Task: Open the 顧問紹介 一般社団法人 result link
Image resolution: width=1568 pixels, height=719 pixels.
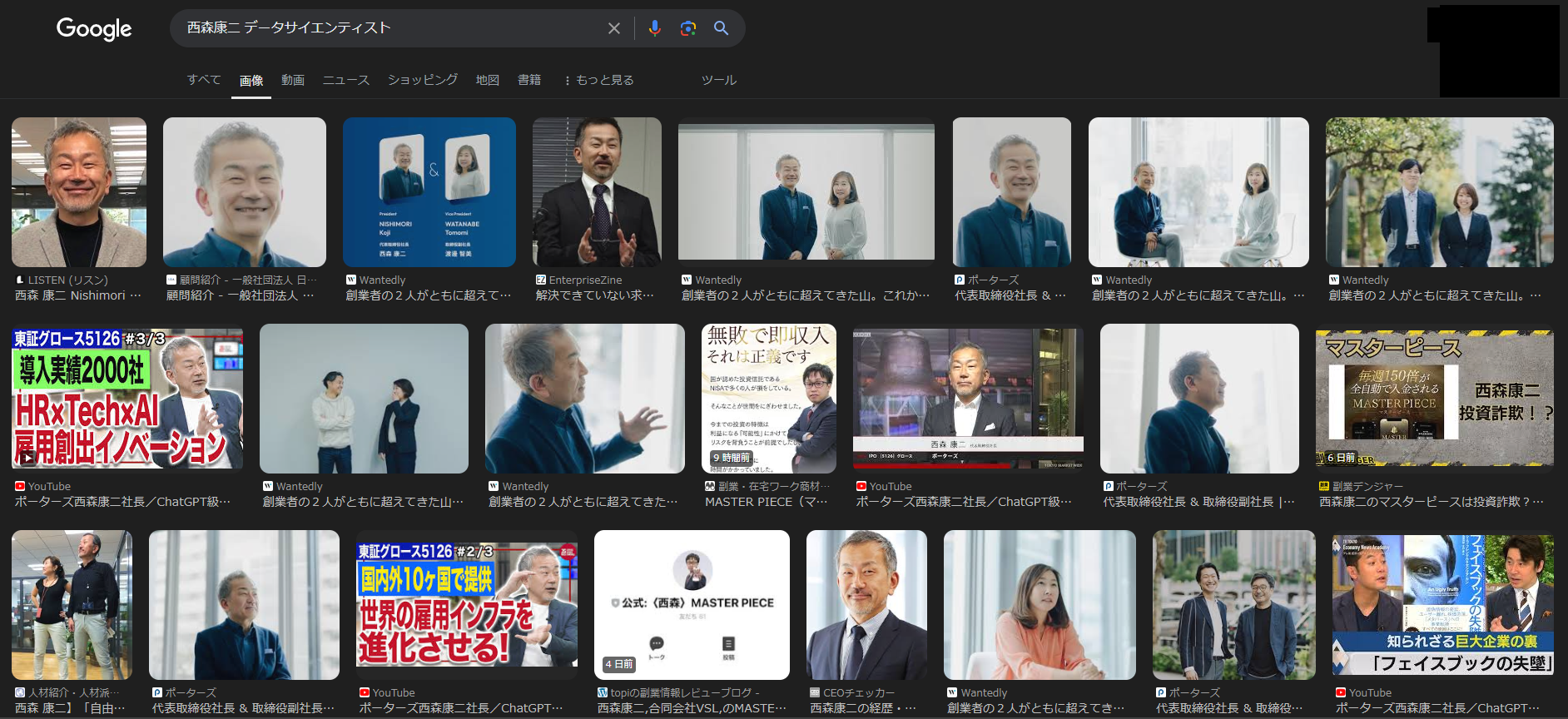Action: (240, 295)
